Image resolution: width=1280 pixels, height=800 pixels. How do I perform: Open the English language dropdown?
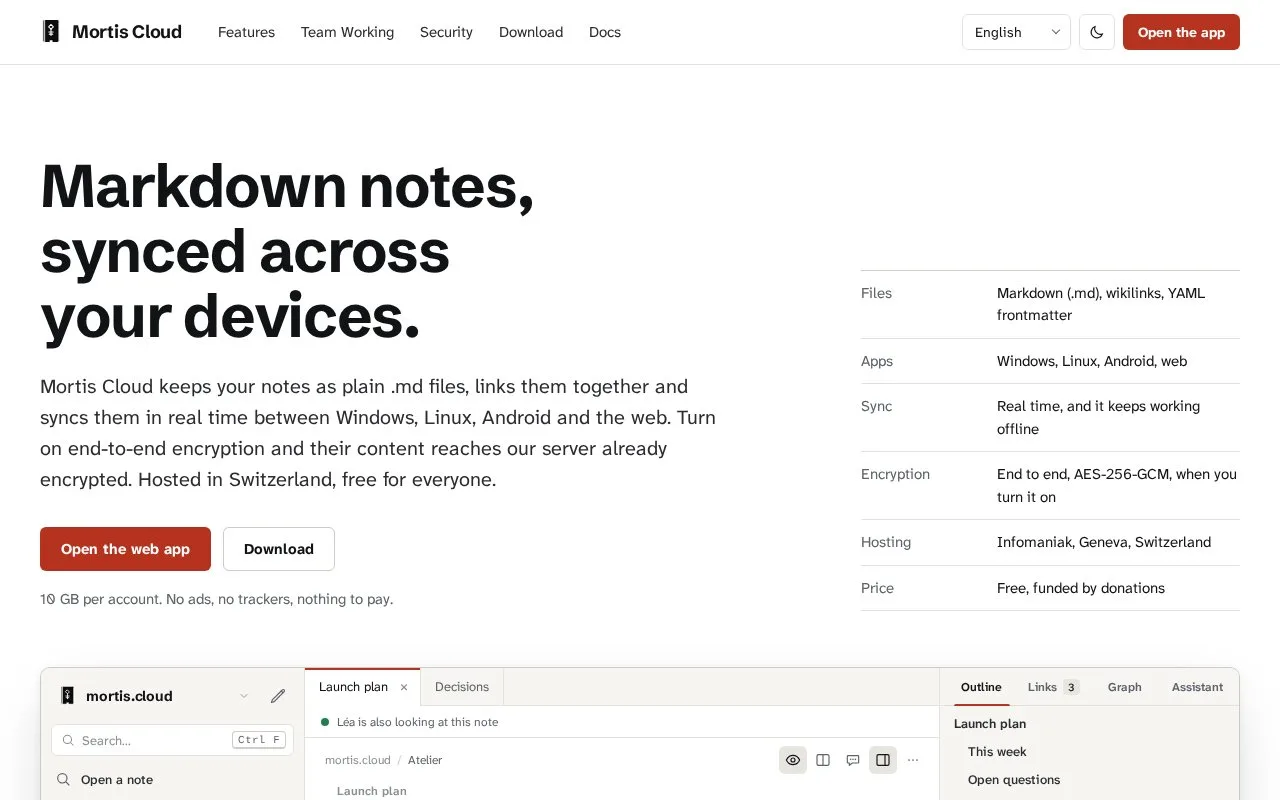pyautogui.click(x=1016, y=32)
